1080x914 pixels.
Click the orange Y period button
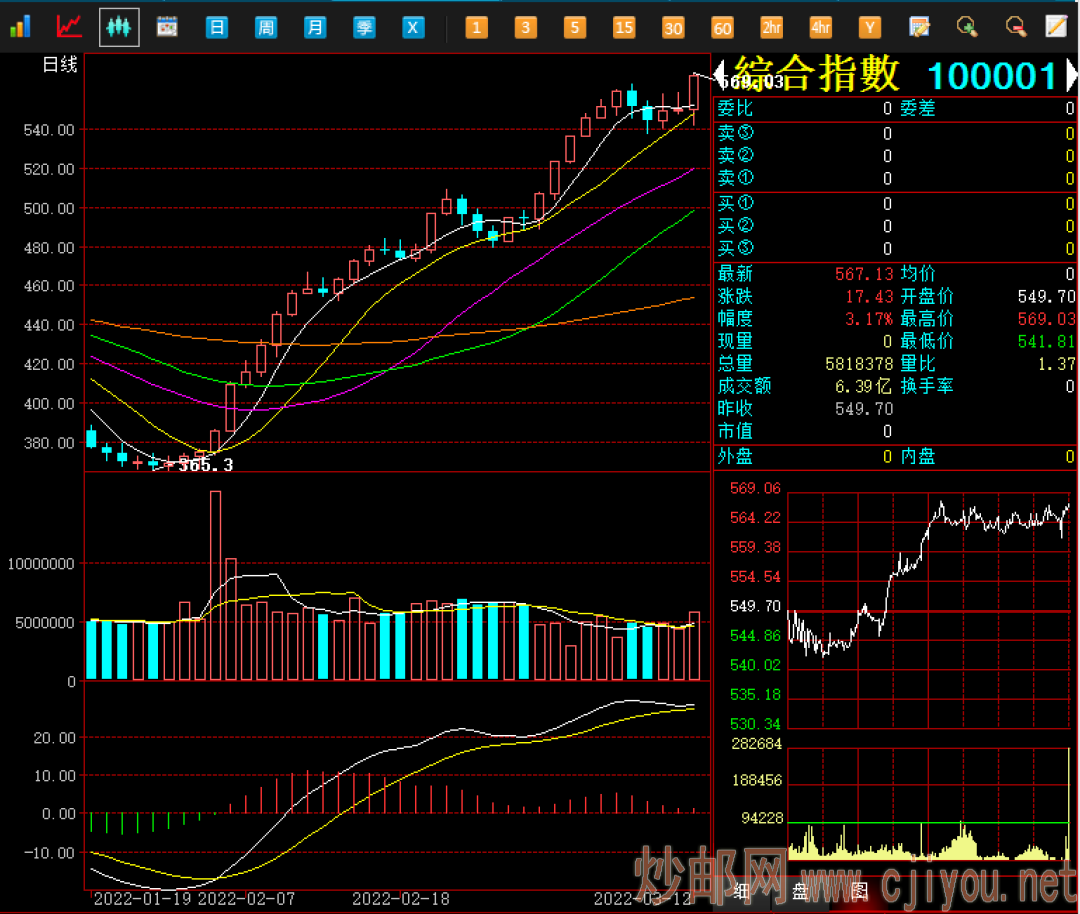click(x=870, y=27)
